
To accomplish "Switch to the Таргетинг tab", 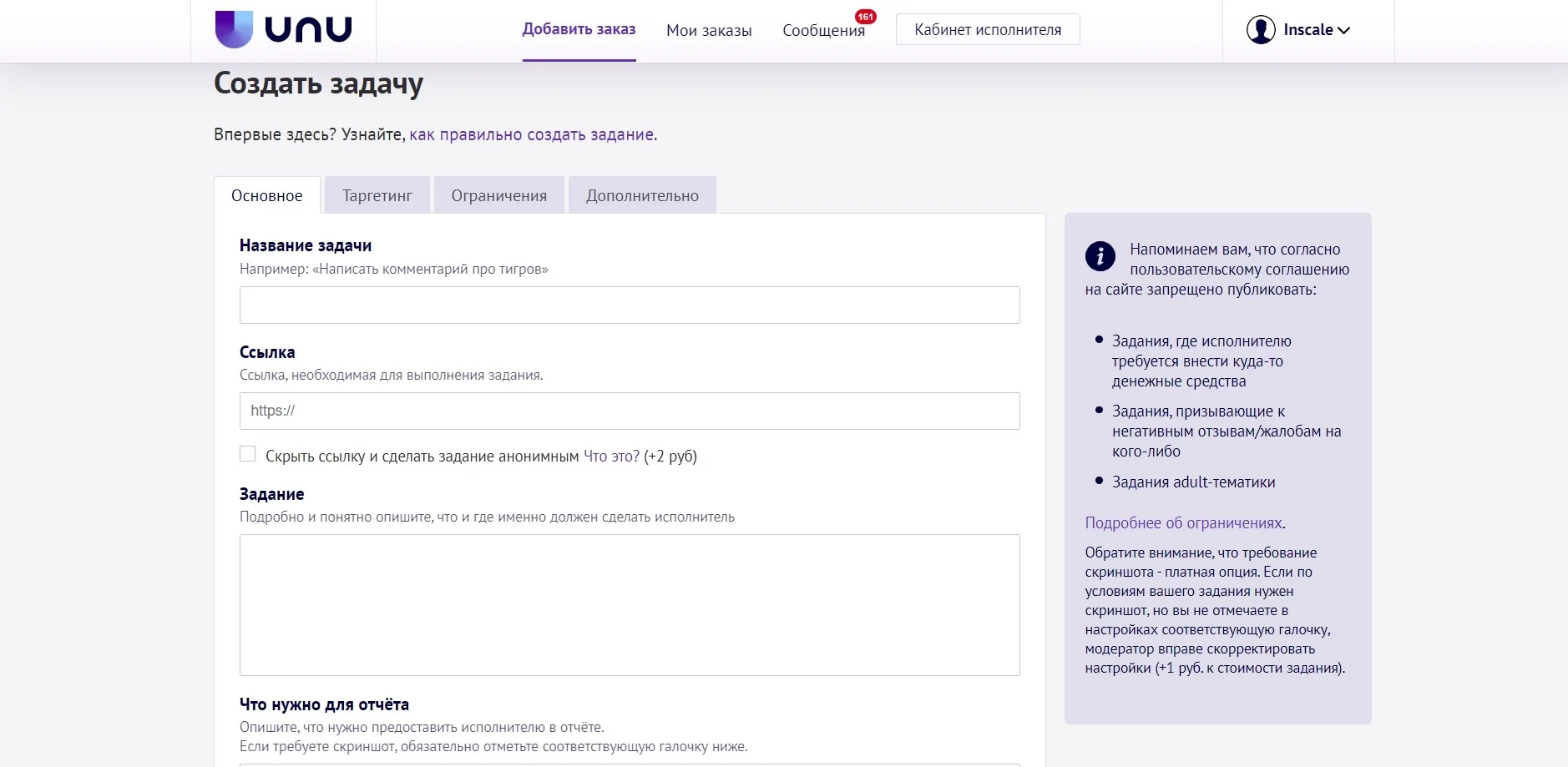I will point(377,195).
